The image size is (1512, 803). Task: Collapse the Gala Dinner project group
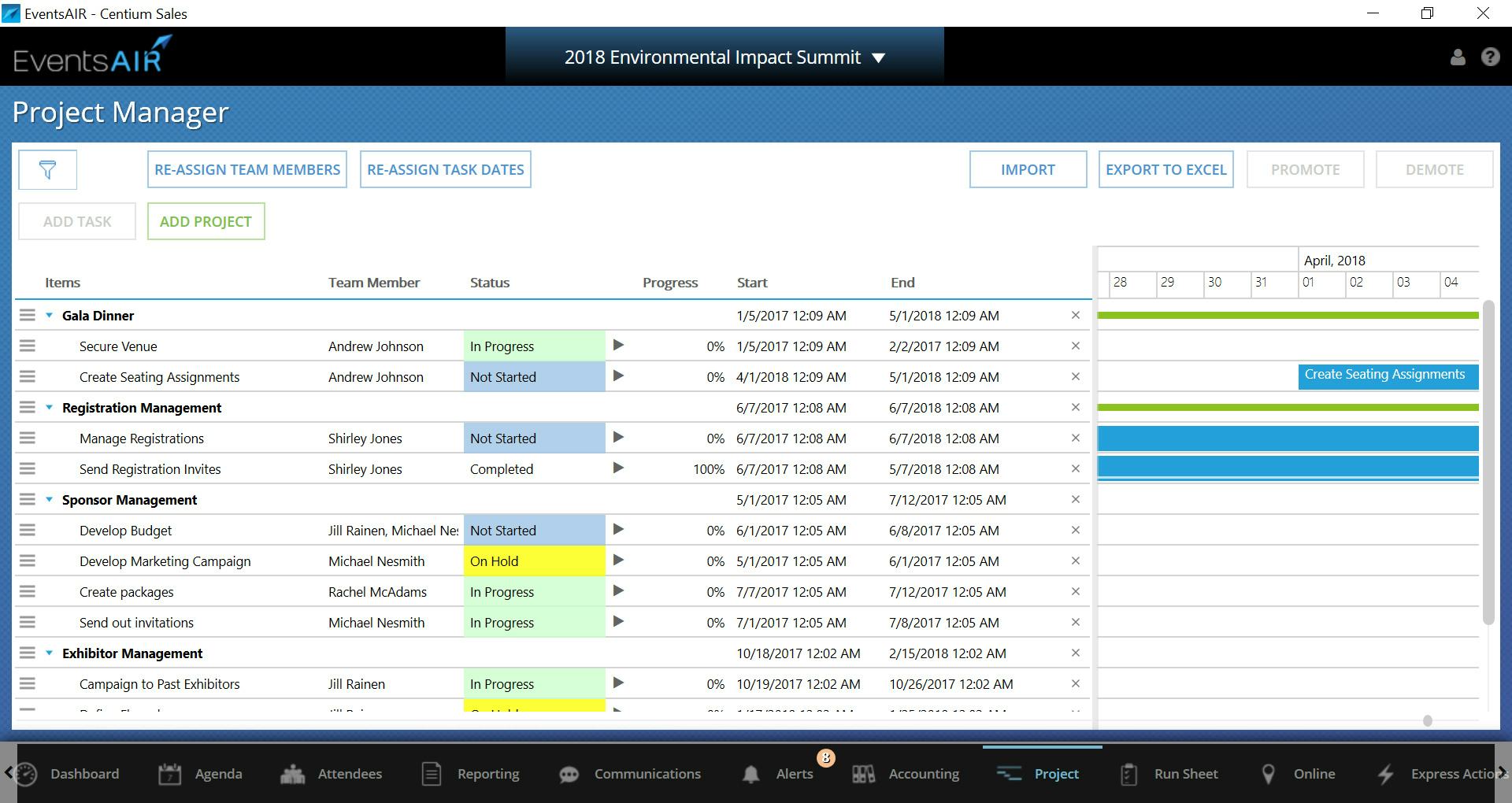pyautogui.click(x=50, y=315)
